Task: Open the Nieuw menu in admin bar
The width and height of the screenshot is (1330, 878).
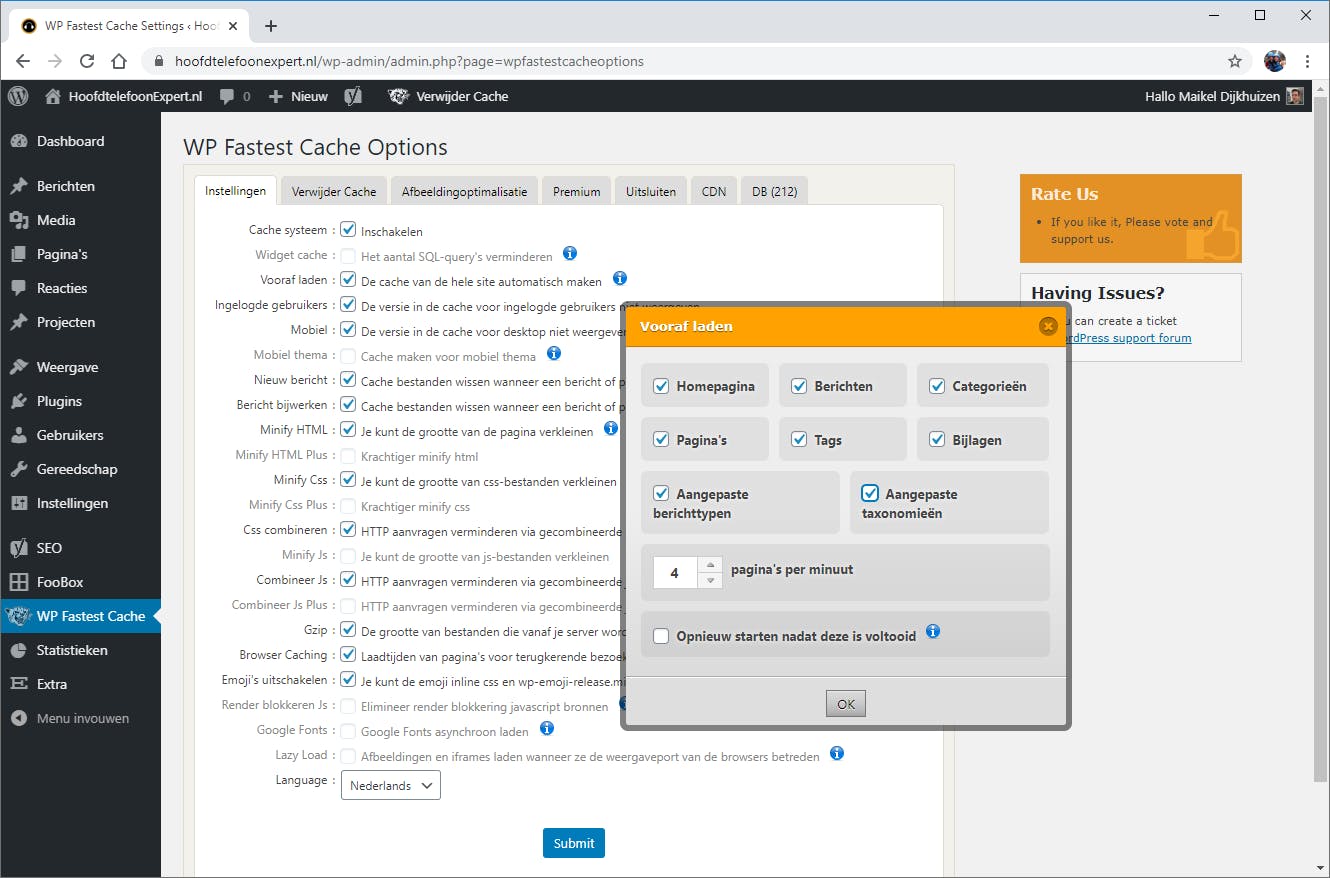Action: coord(298,97)
